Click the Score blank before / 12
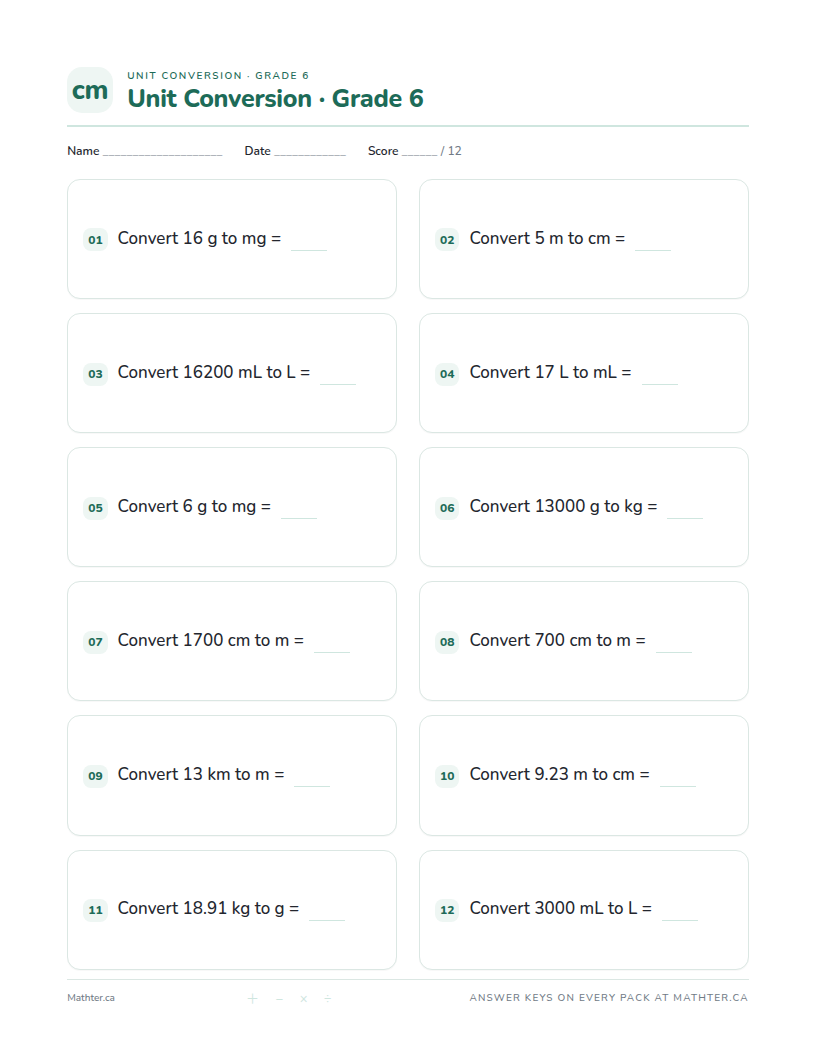Image resolution: width=816 pixels, height=1056 pixels. 419,153
